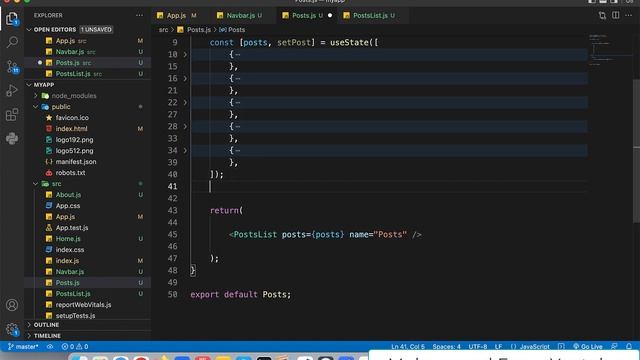Image resolution: width=640 pixels, height=360 pixels.
Task: Open the Explorer view in activity bar
Action: pyautogui.click(x=12, y=19)
